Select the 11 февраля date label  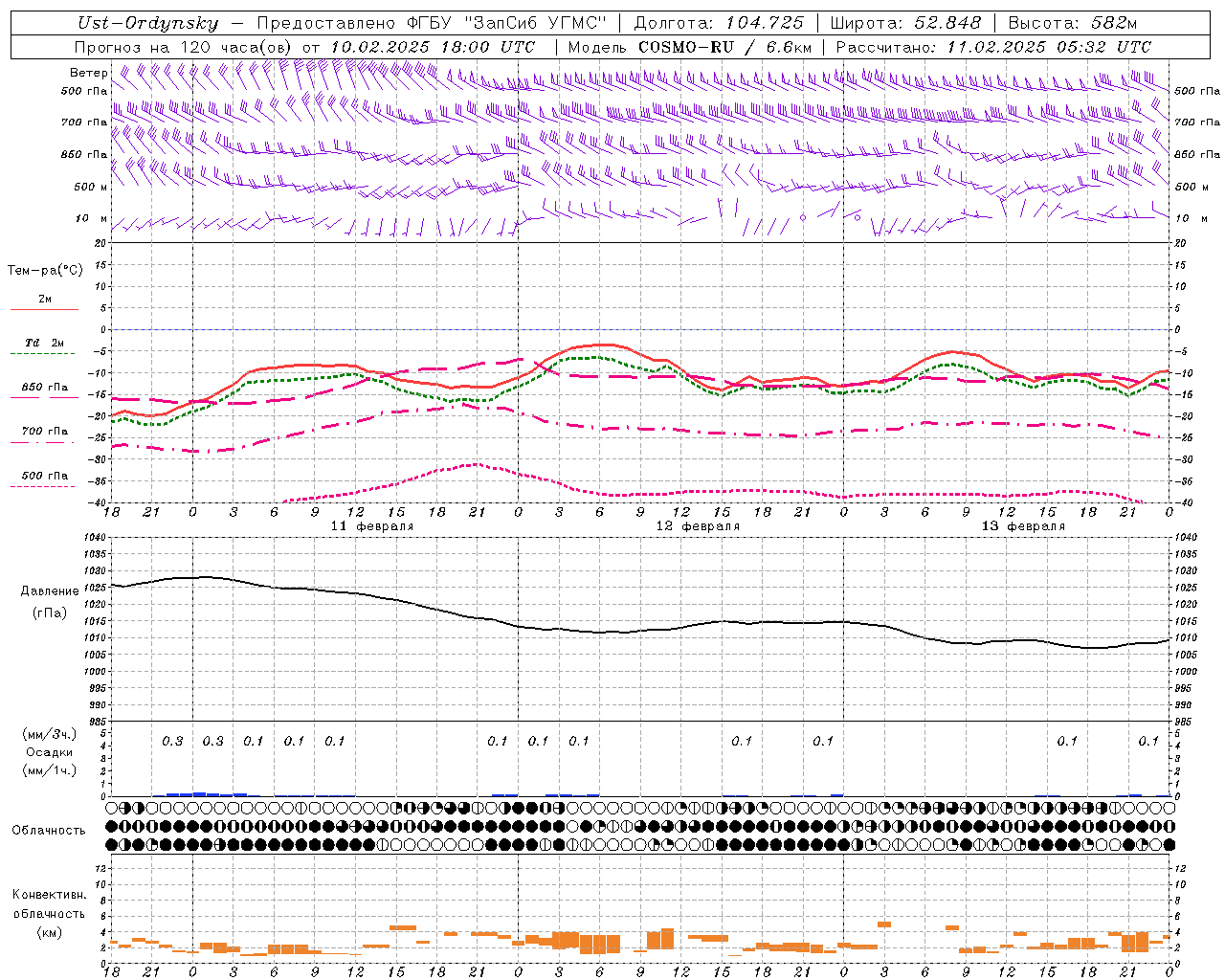click(x=372, y=526)
